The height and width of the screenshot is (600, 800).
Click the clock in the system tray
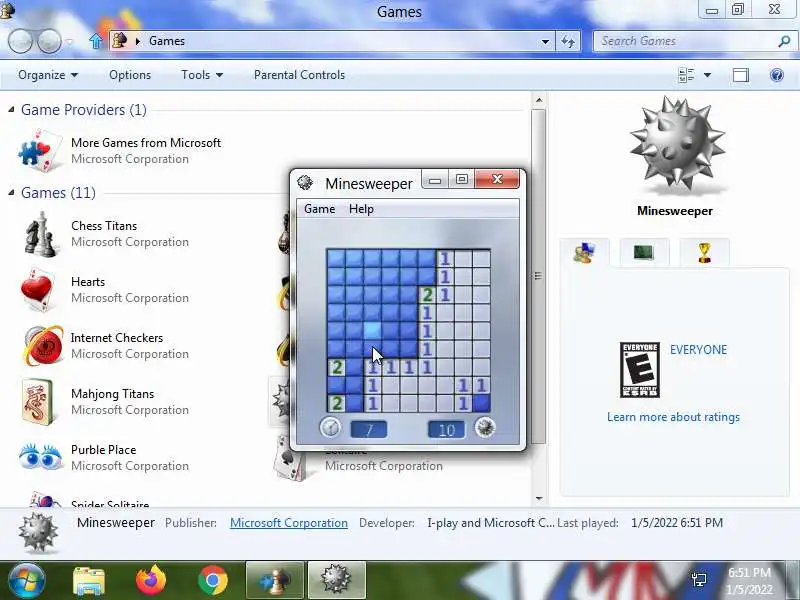click(749, 581)
